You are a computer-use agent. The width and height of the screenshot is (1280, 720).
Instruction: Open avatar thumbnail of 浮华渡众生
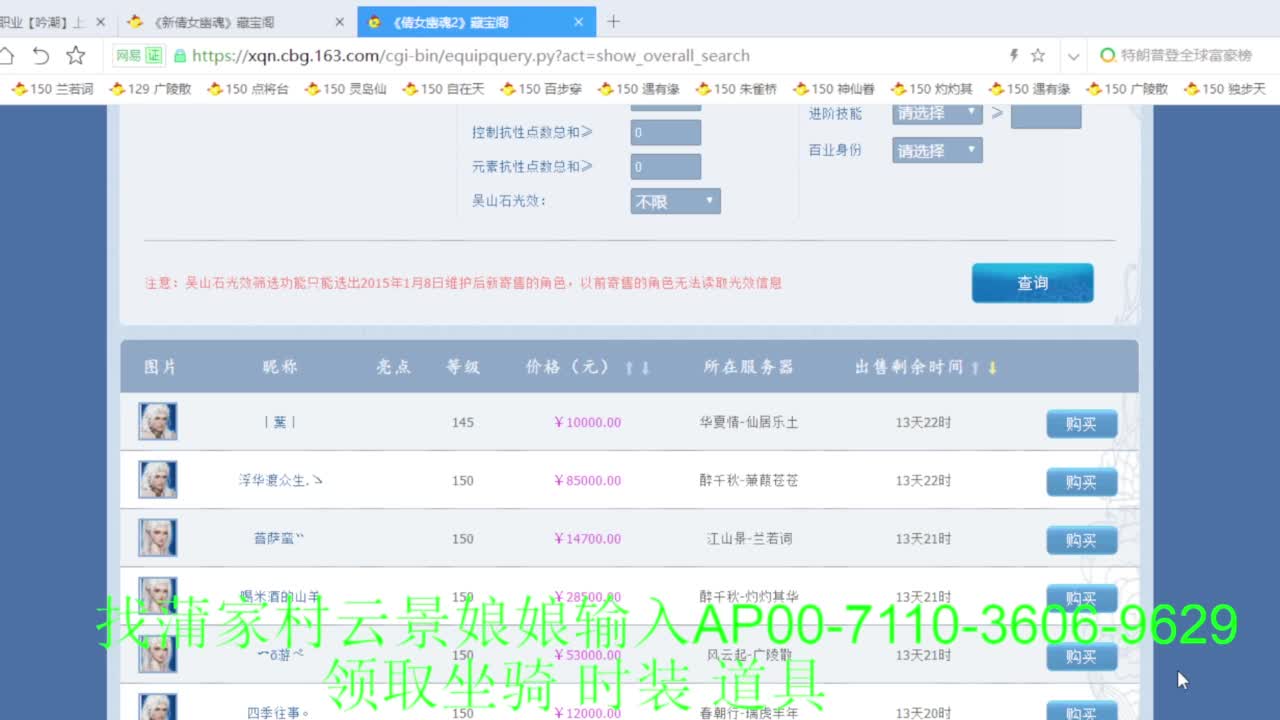click(x=158, y=480)
